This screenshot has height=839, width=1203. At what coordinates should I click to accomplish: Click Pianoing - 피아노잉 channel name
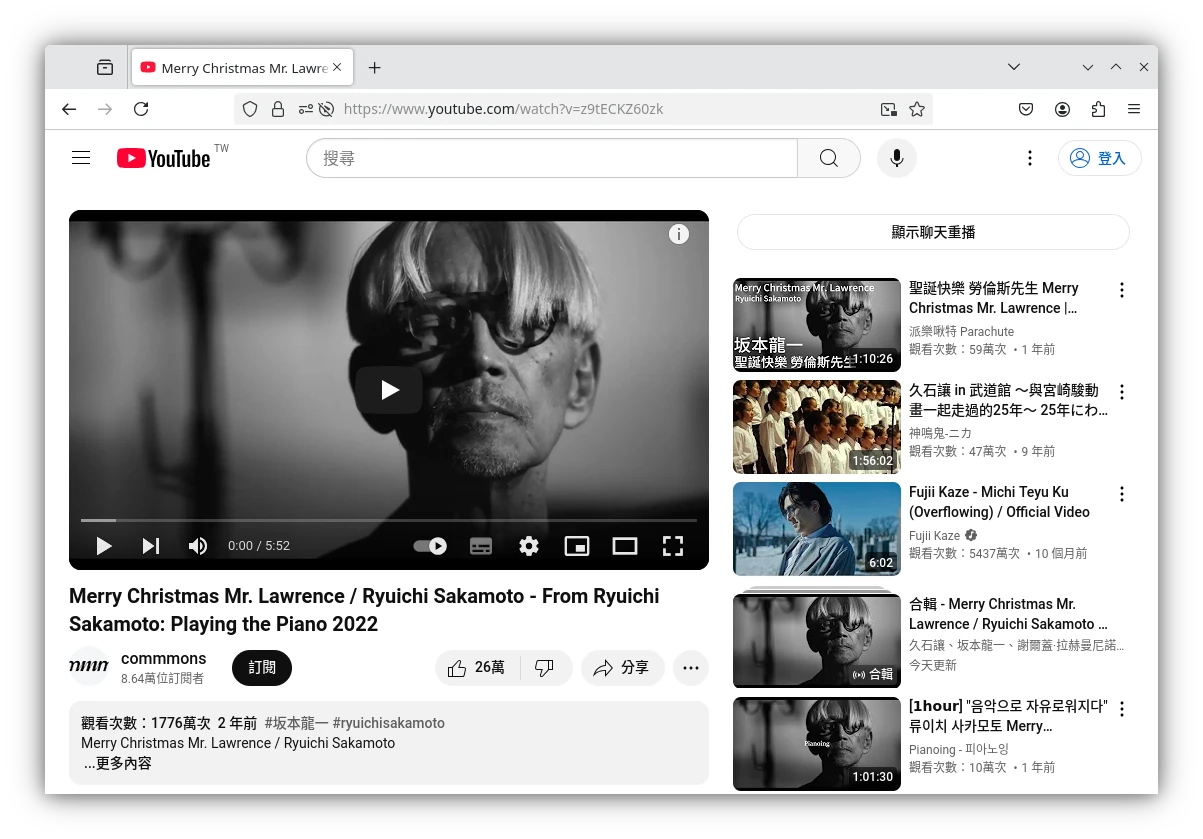tap(959, 749)
